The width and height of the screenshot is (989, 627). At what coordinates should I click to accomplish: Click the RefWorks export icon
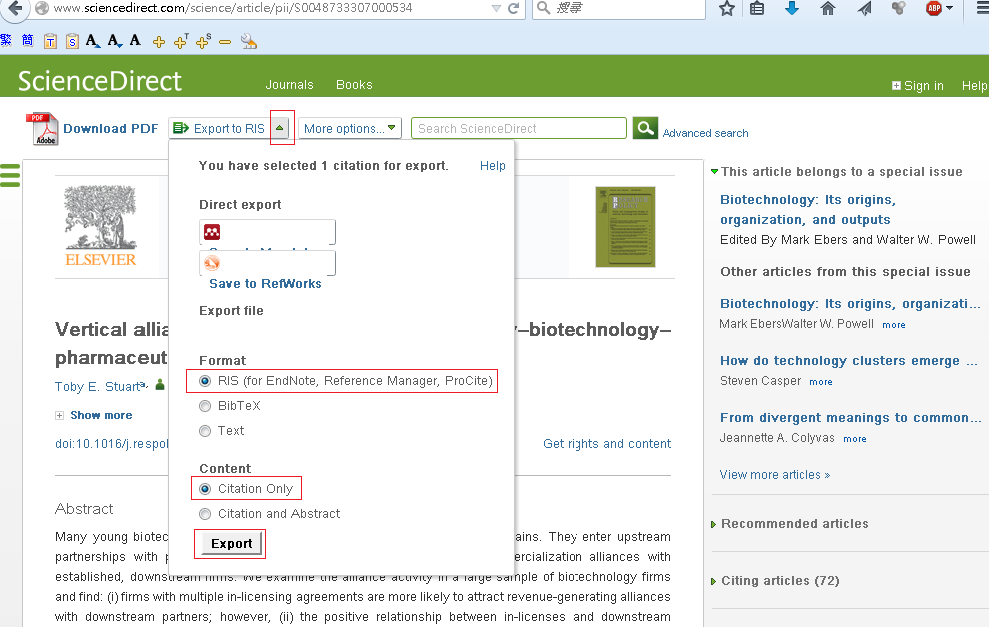click(x=212, y=262)
